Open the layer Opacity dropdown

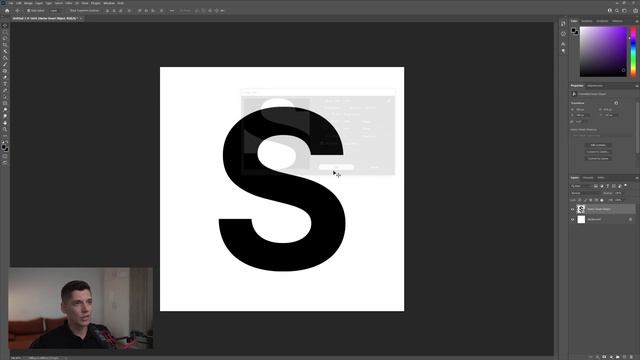pos(619,193)
